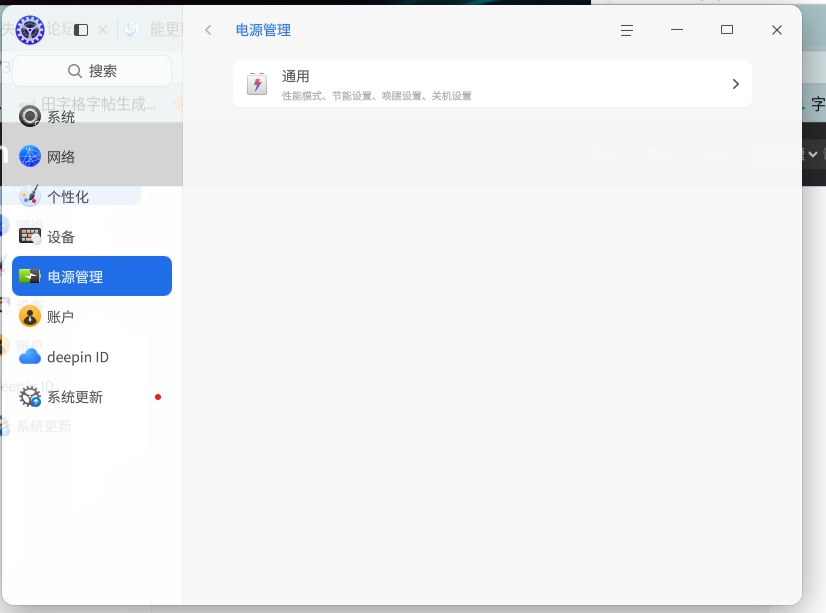826x613 pixels.
Task: Click the 账户 user avatar icon
Action: point(30,317)
